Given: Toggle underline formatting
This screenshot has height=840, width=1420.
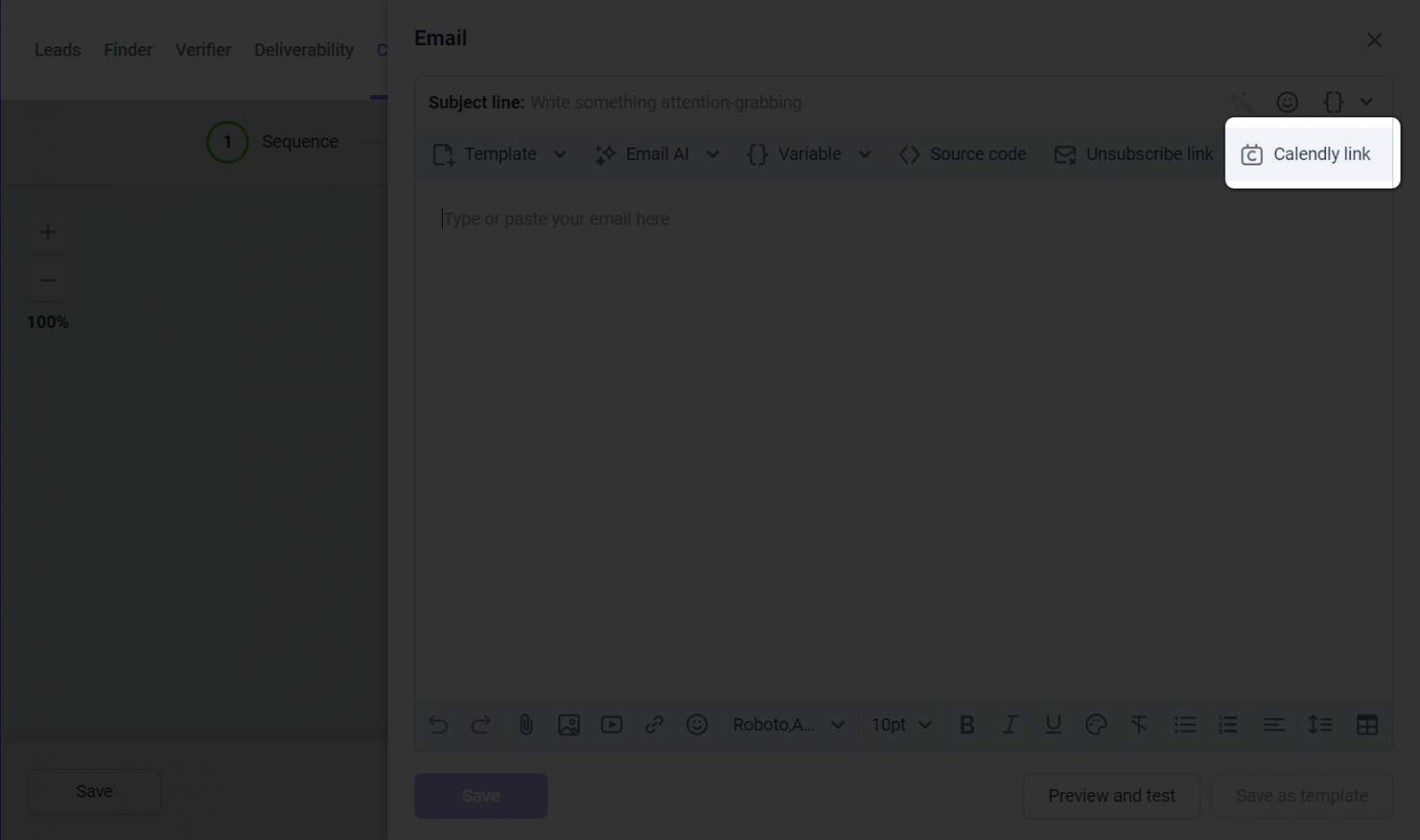Looking at the screenshot, I should 1053,725.
